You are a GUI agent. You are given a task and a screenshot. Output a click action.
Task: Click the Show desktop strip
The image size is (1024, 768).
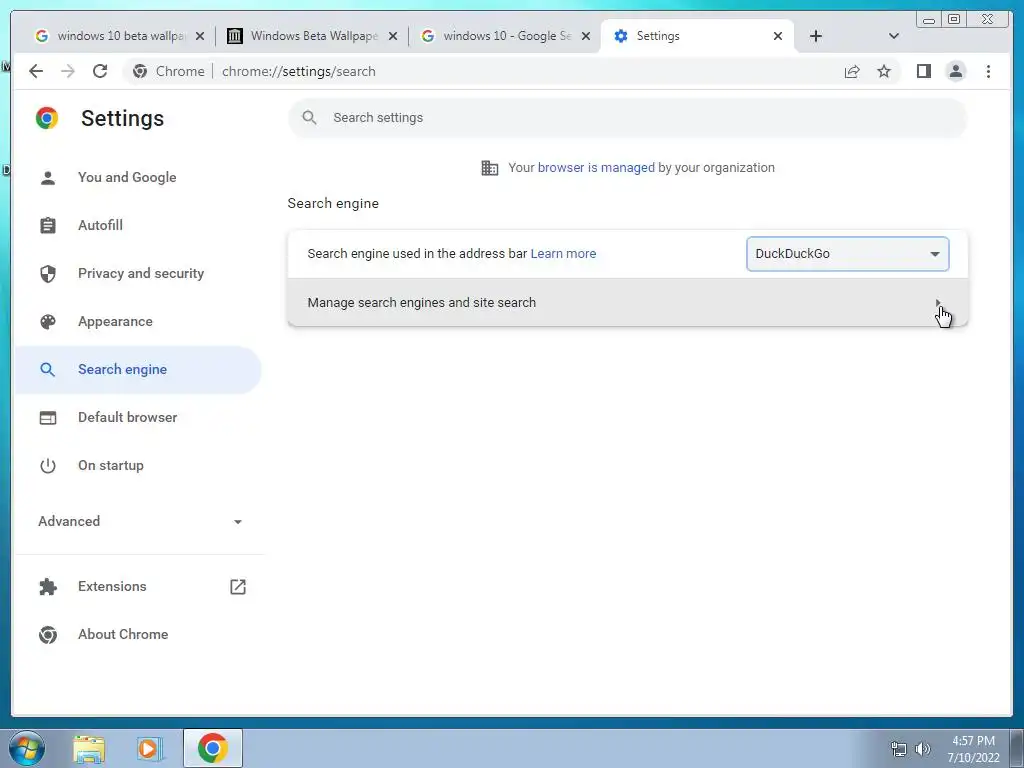pos(1017,748)
